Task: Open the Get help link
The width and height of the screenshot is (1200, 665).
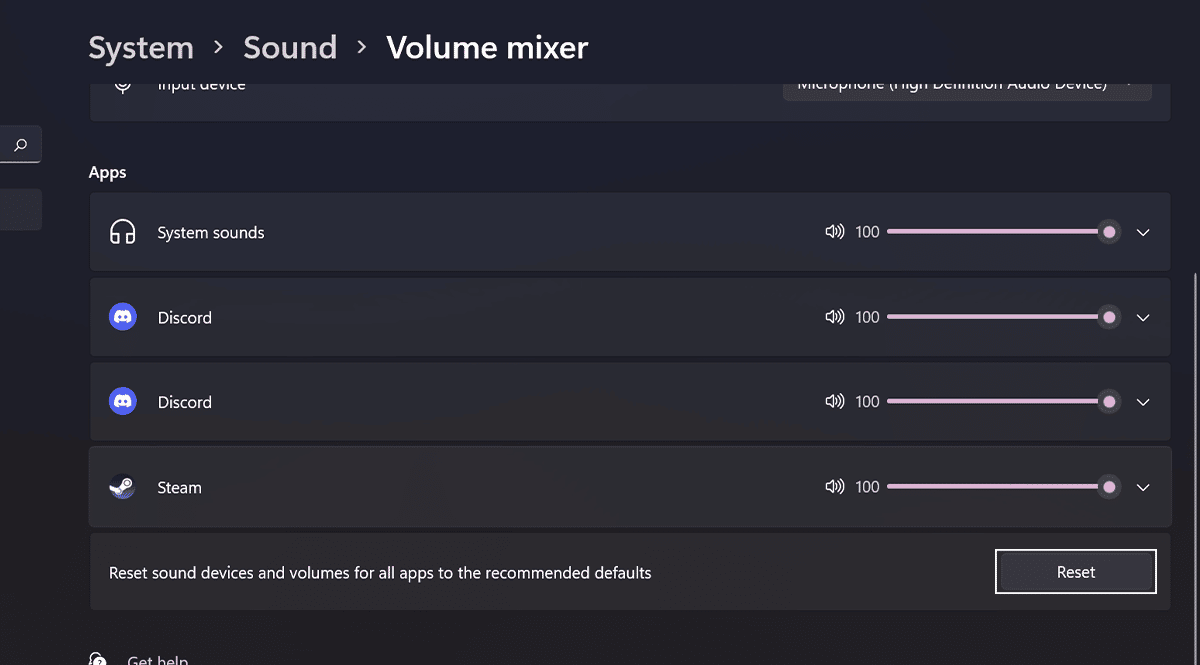Action: click(x=157, y=660)
